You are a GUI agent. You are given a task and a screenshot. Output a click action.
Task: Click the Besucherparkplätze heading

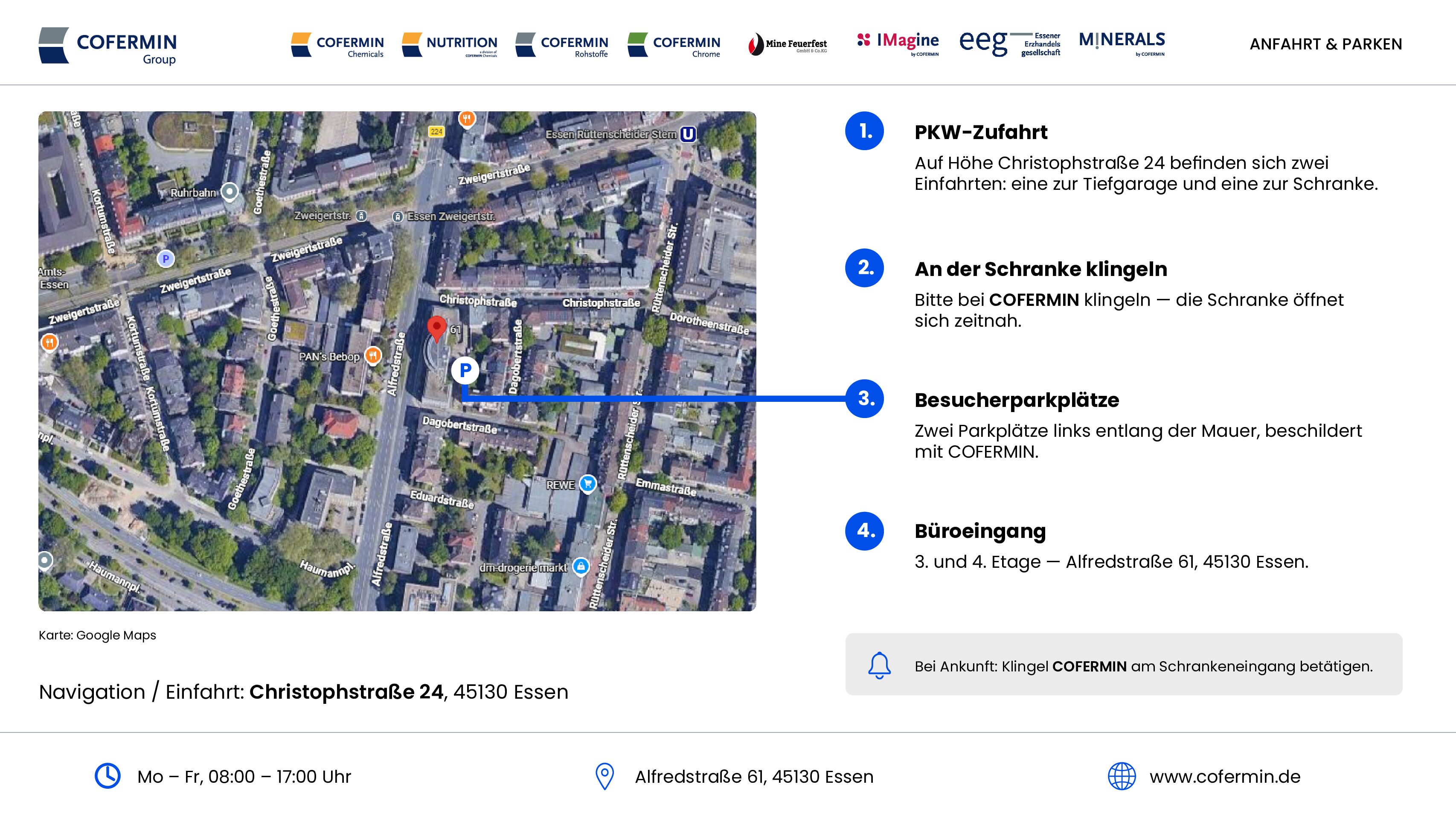[1017, 400]
